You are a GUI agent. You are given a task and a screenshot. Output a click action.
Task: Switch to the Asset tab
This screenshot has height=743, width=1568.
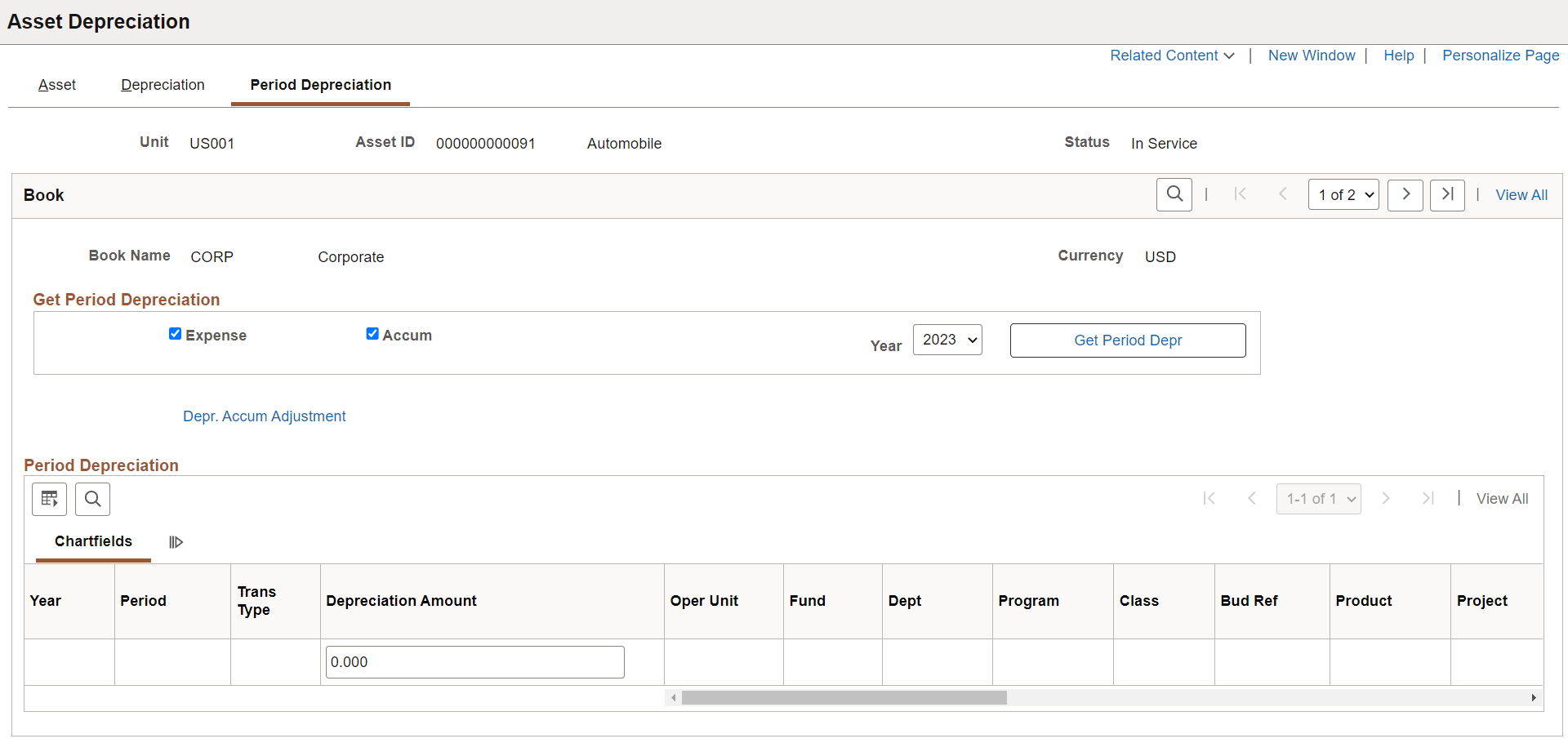coord(57,85)
